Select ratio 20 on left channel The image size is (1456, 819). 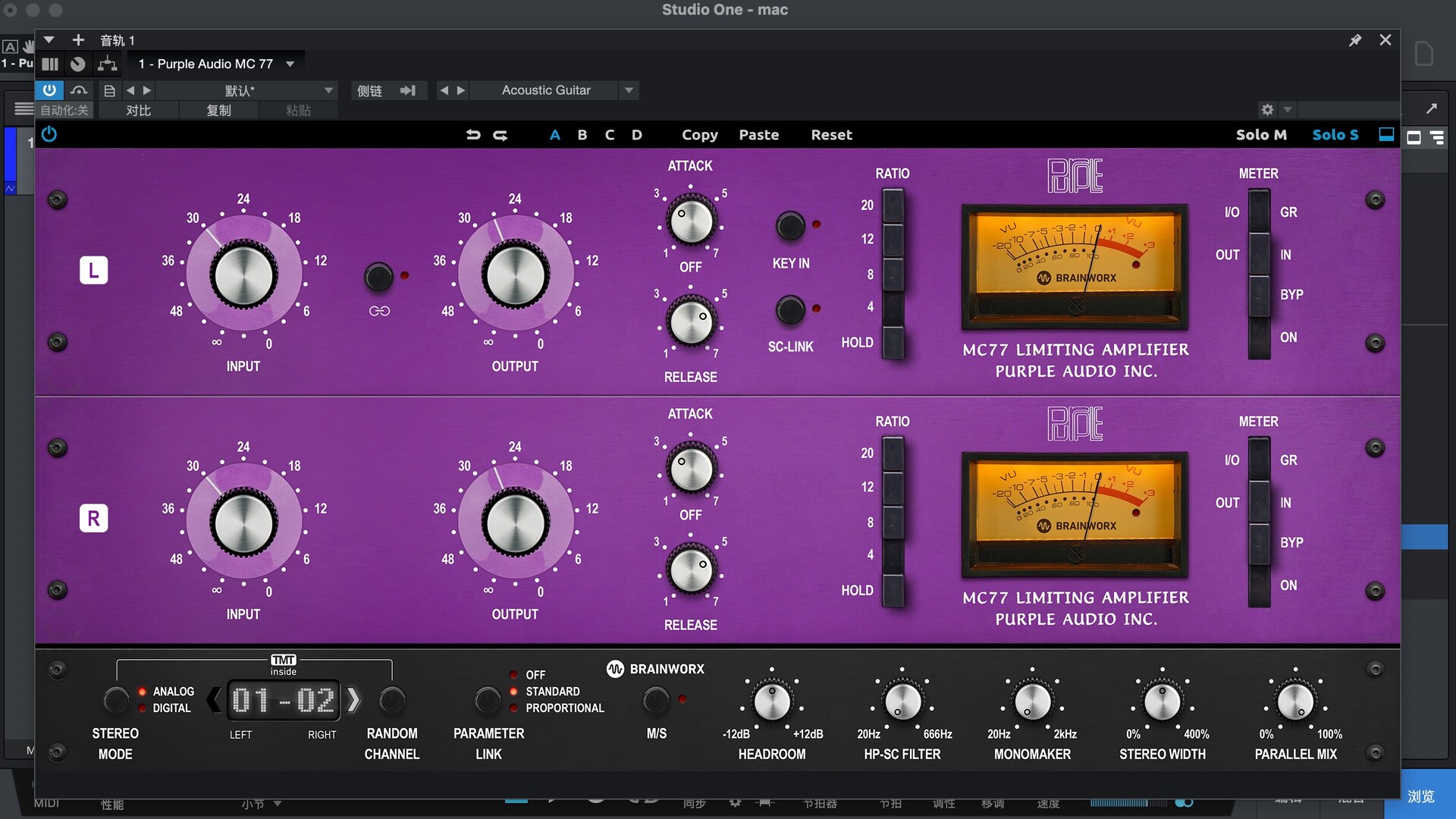(893, 206)
